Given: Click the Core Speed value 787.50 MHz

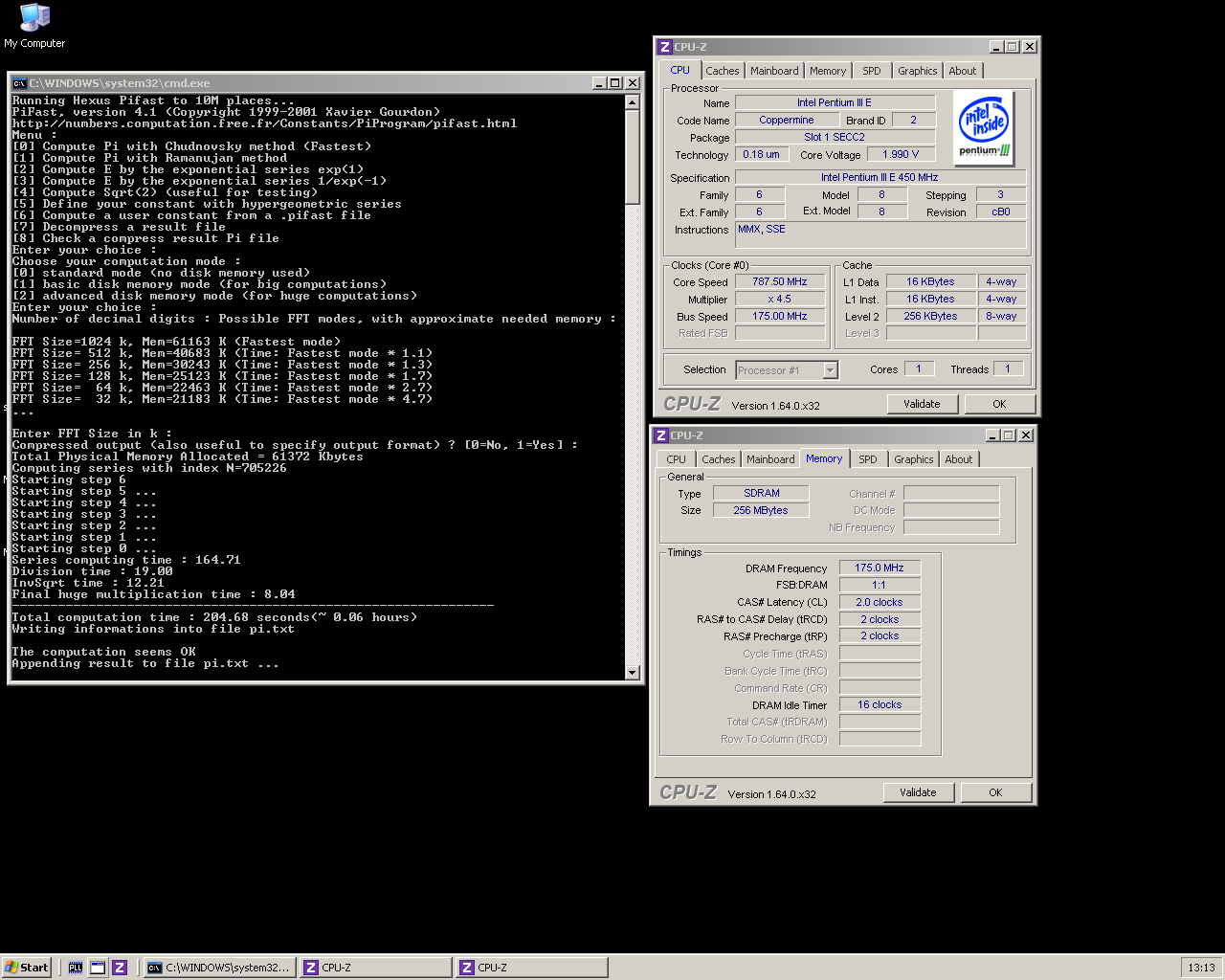Looking at the screenshot, I should [780, 281].
